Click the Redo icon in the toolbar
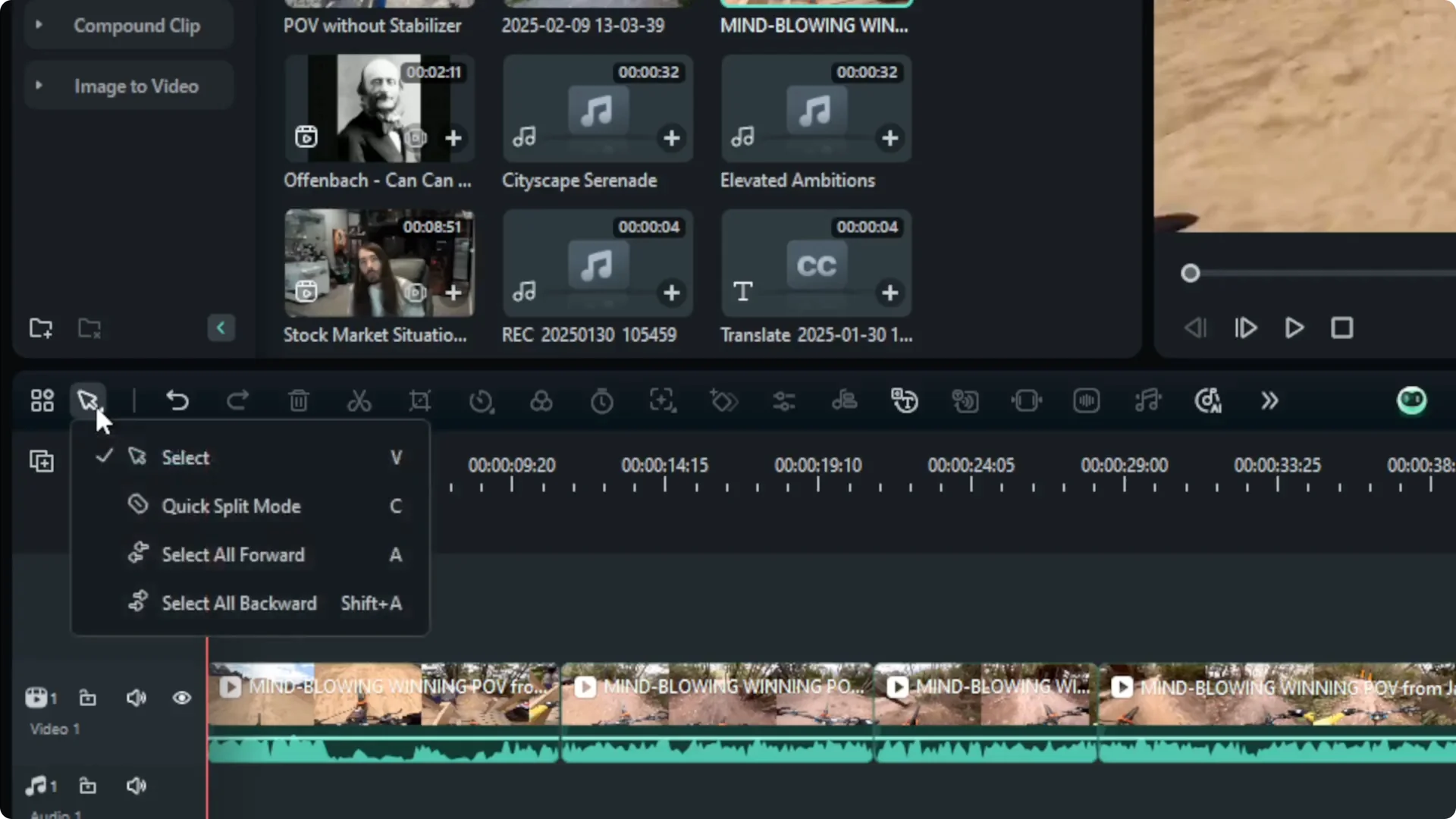 [x=237, y=400]
